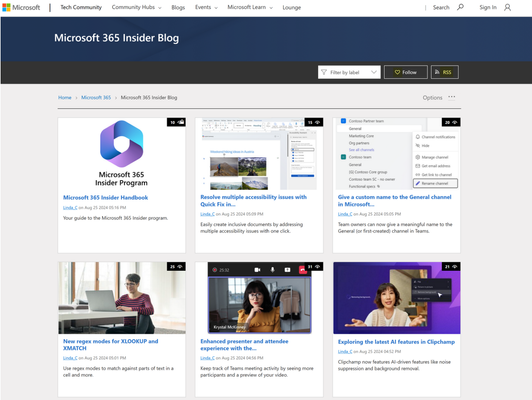Expand the Events menu

[x=206, y=7]
